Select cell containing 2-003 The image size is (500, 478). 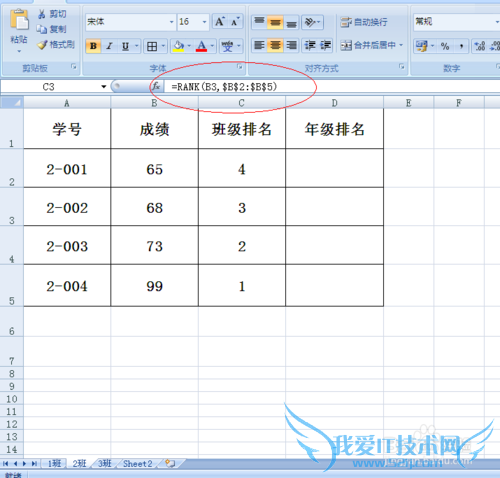pyautogui.click(x=67, y=245)
